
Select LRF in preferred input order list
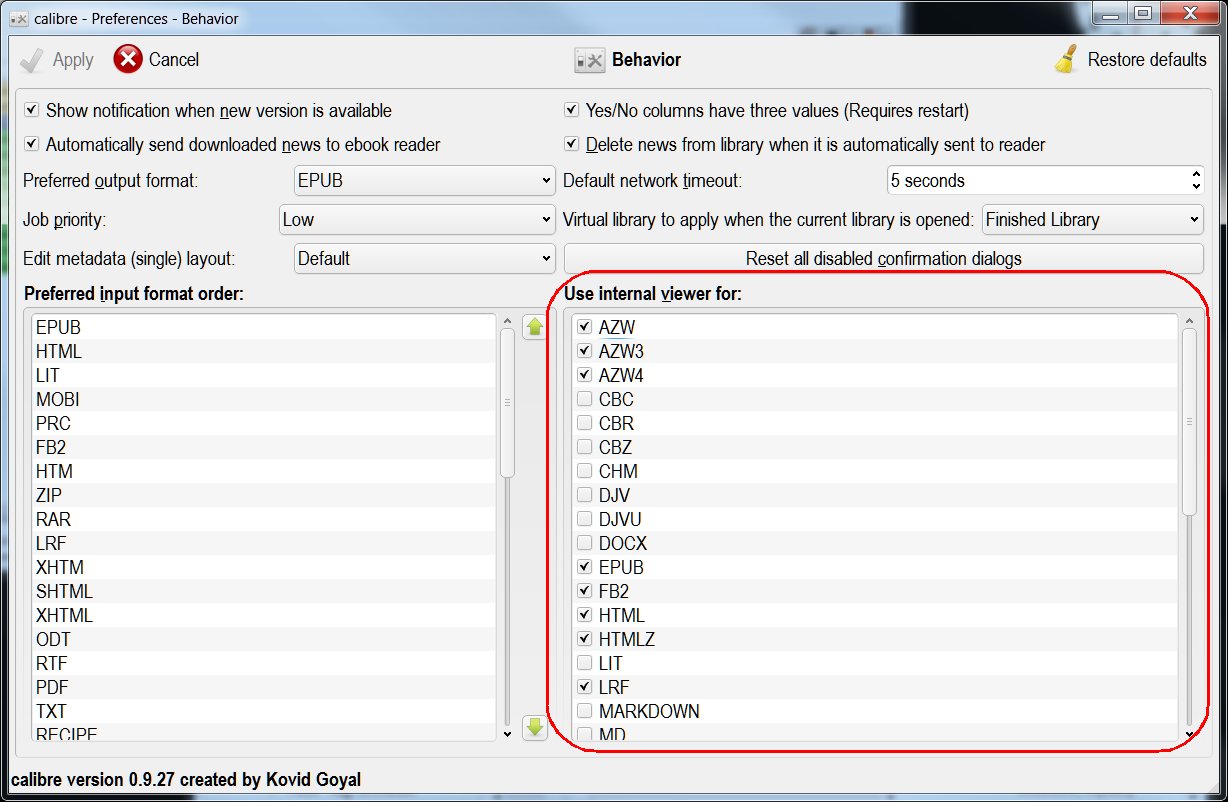point(264,543)
